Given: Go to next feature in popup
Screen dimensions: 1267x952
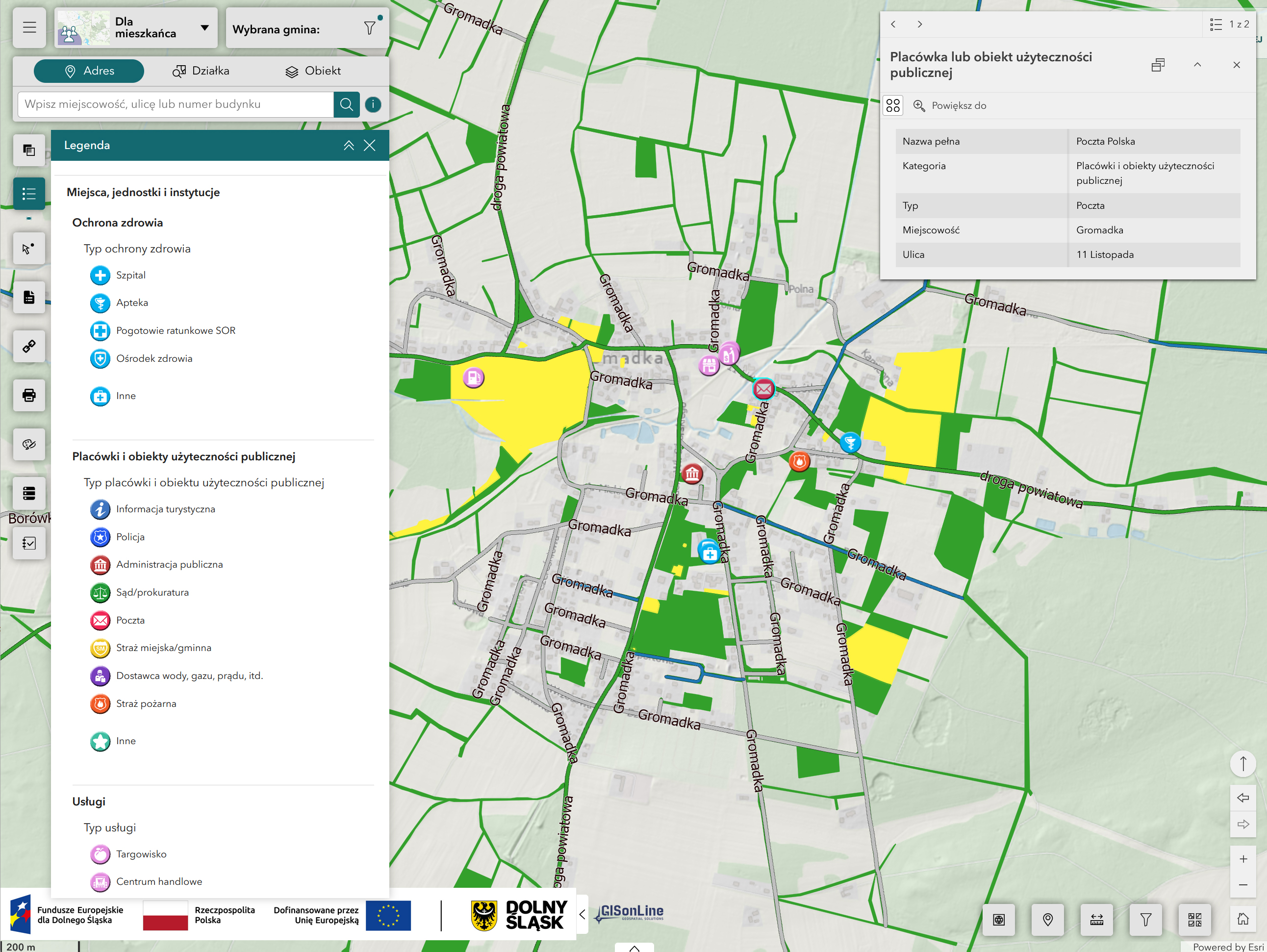Looking at the screenshot, I should (x=919, y=24).
